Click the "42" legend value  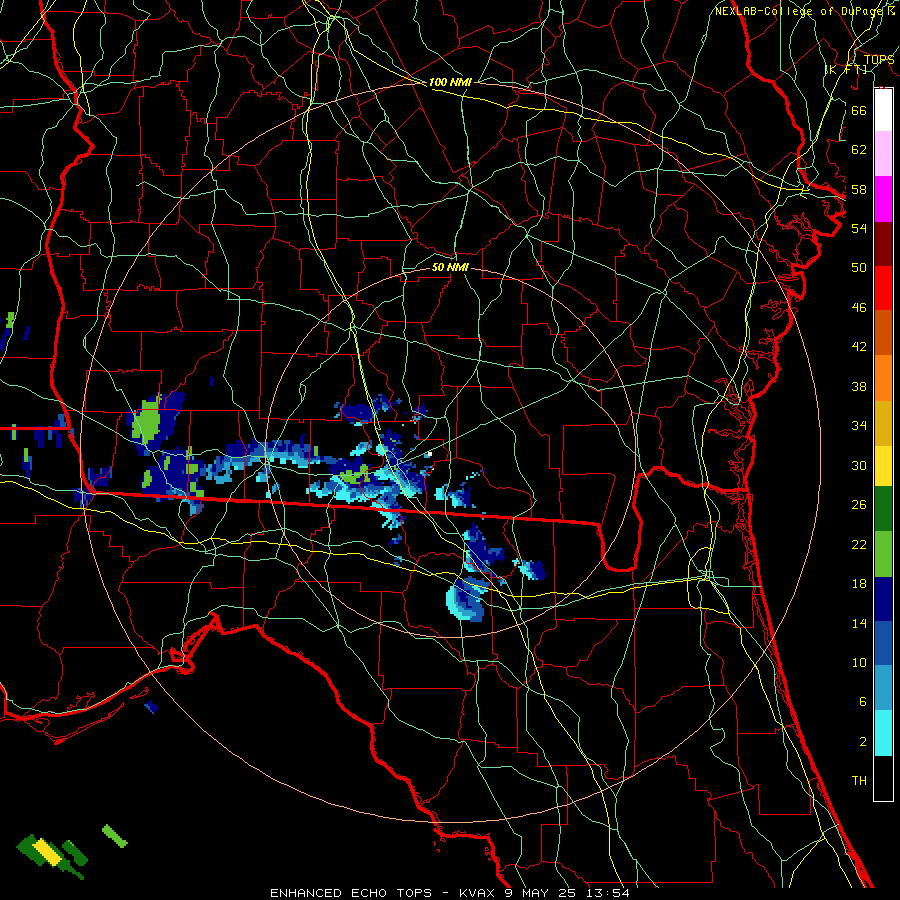tap(859, 347)
